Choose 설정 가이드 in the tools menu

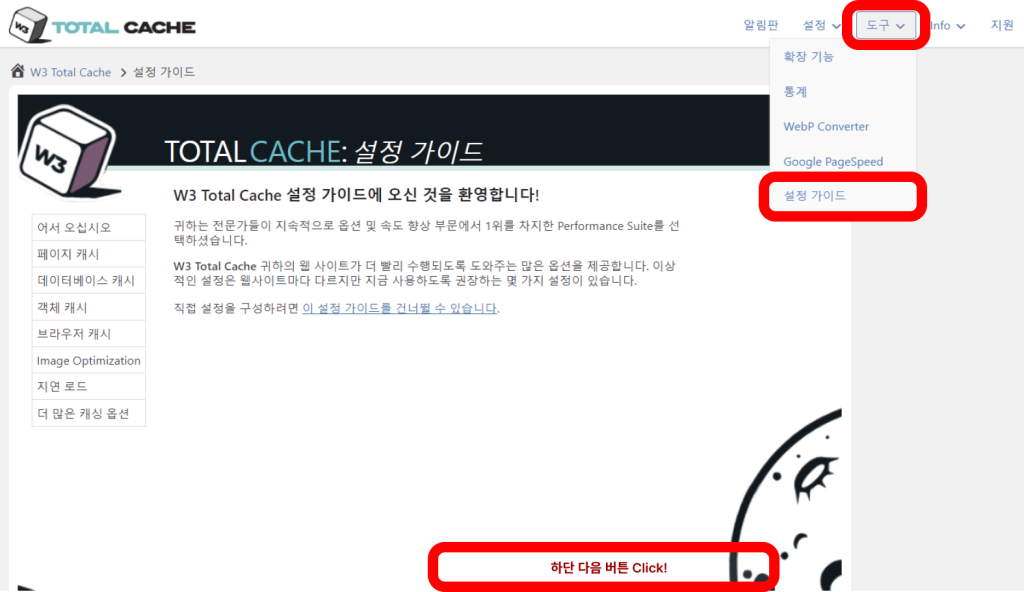(x=814, y=195)
